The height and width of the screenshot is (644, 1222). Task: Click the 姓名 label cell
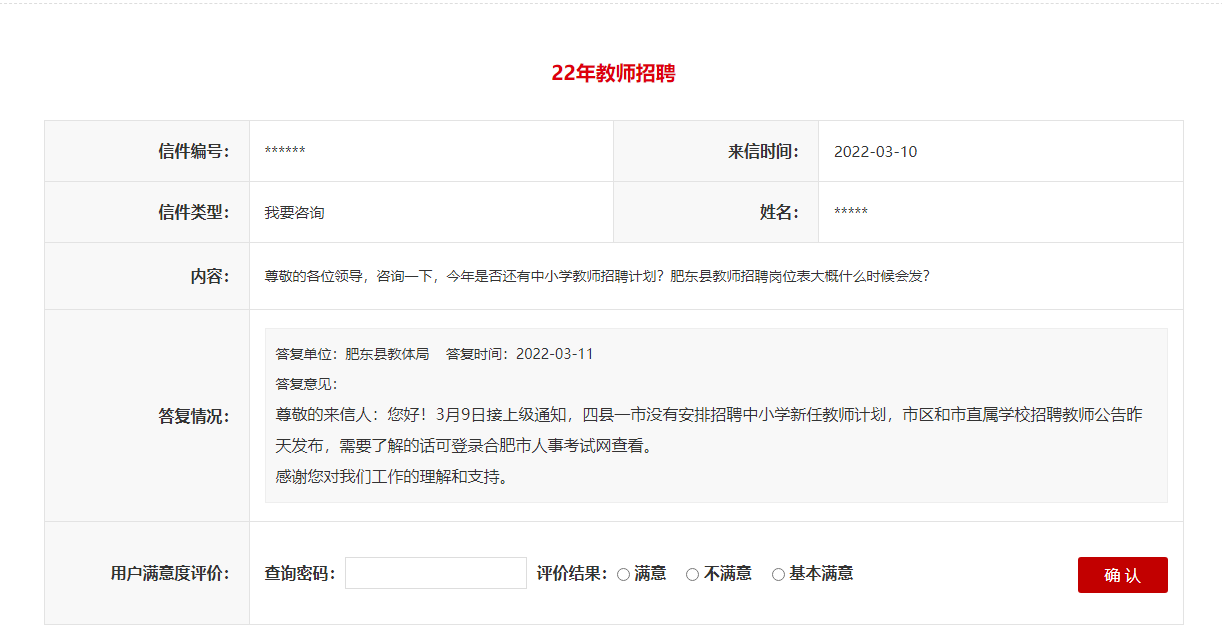pos(779,212)
